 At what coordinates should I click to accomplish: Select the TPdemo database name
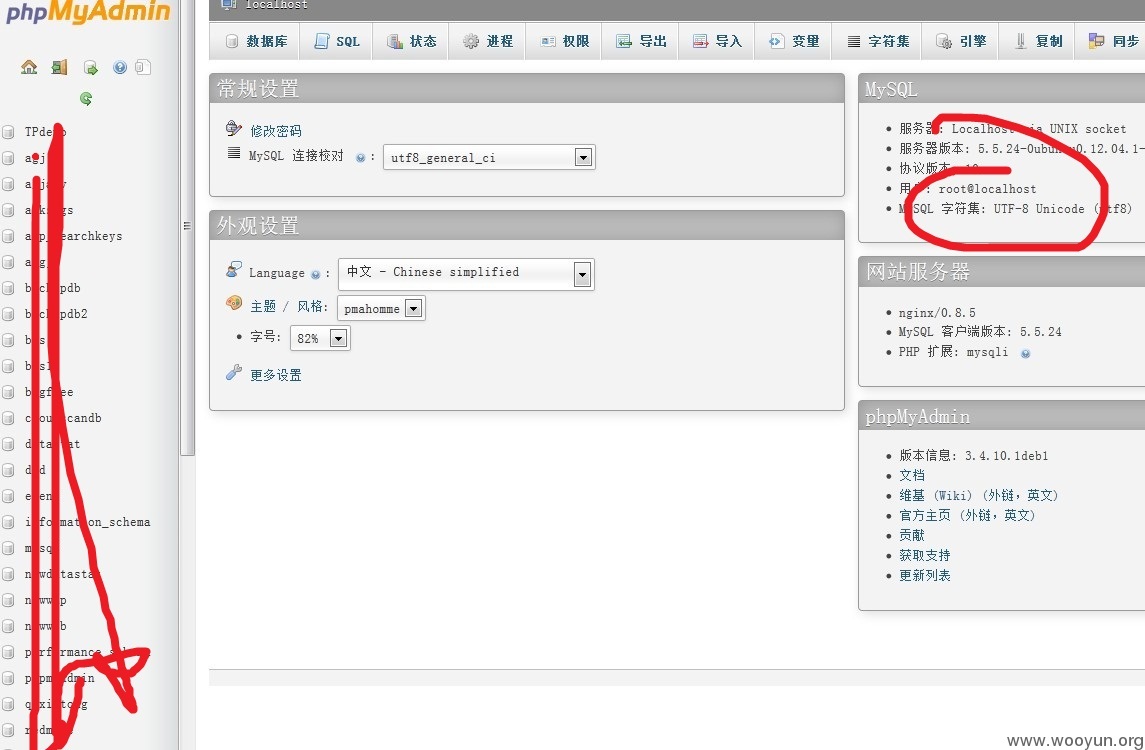click(x=45, y=132)
